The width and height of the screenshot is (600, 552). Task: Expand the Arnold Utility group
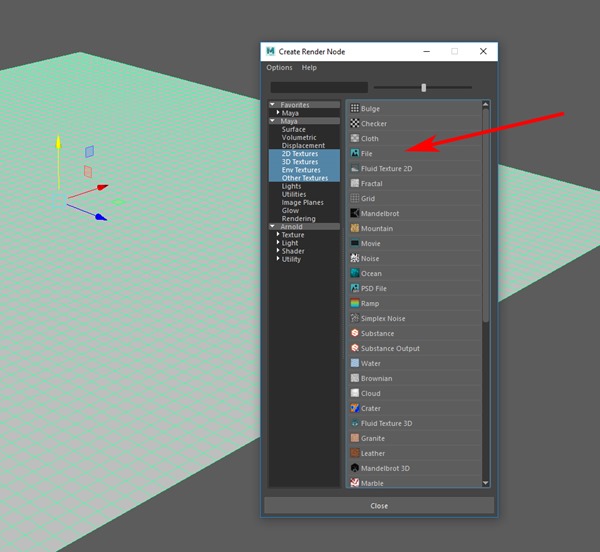[278, 259]
